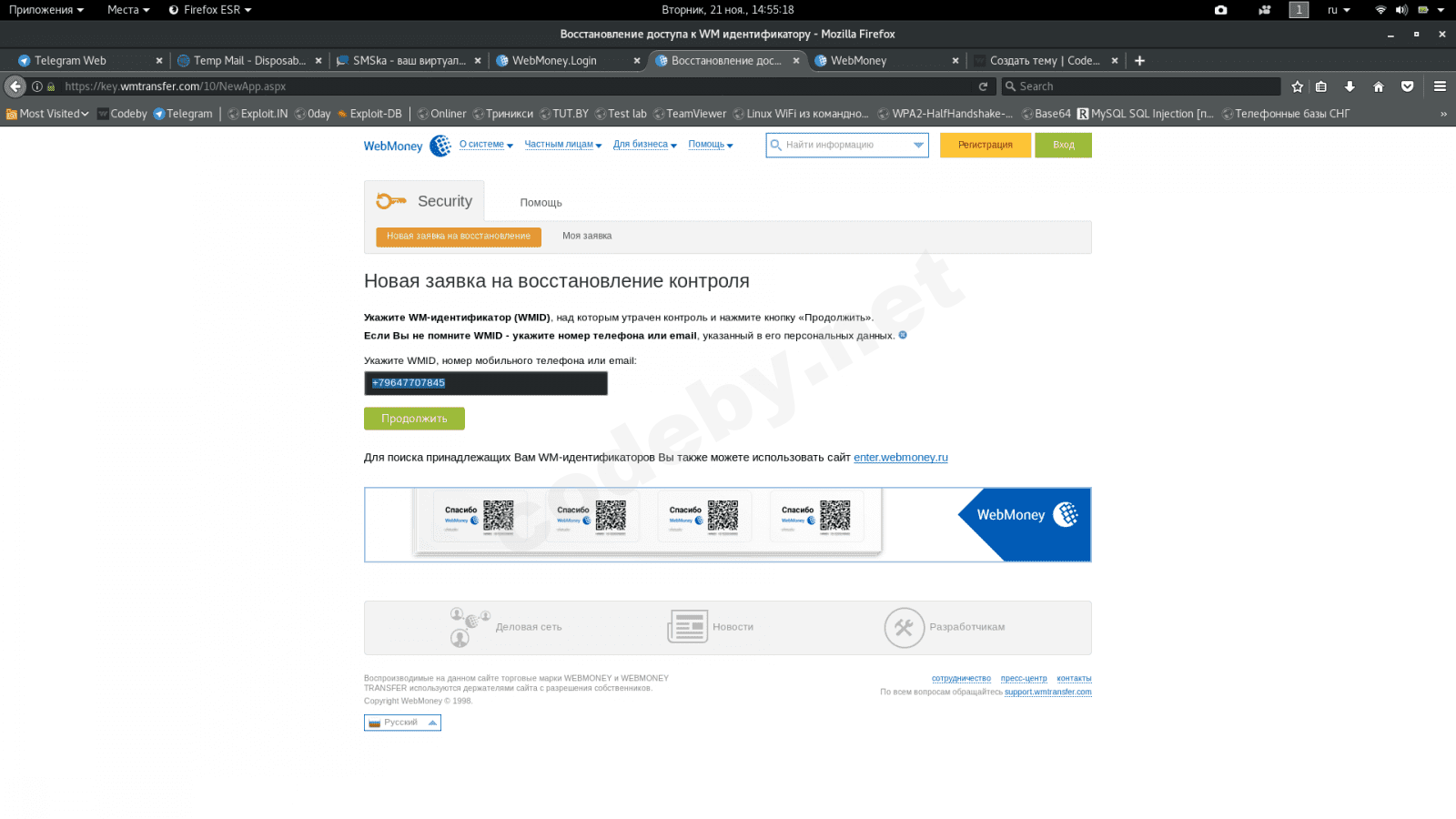Close the 'Создать тему | Code...' tab

point(1115,61)
